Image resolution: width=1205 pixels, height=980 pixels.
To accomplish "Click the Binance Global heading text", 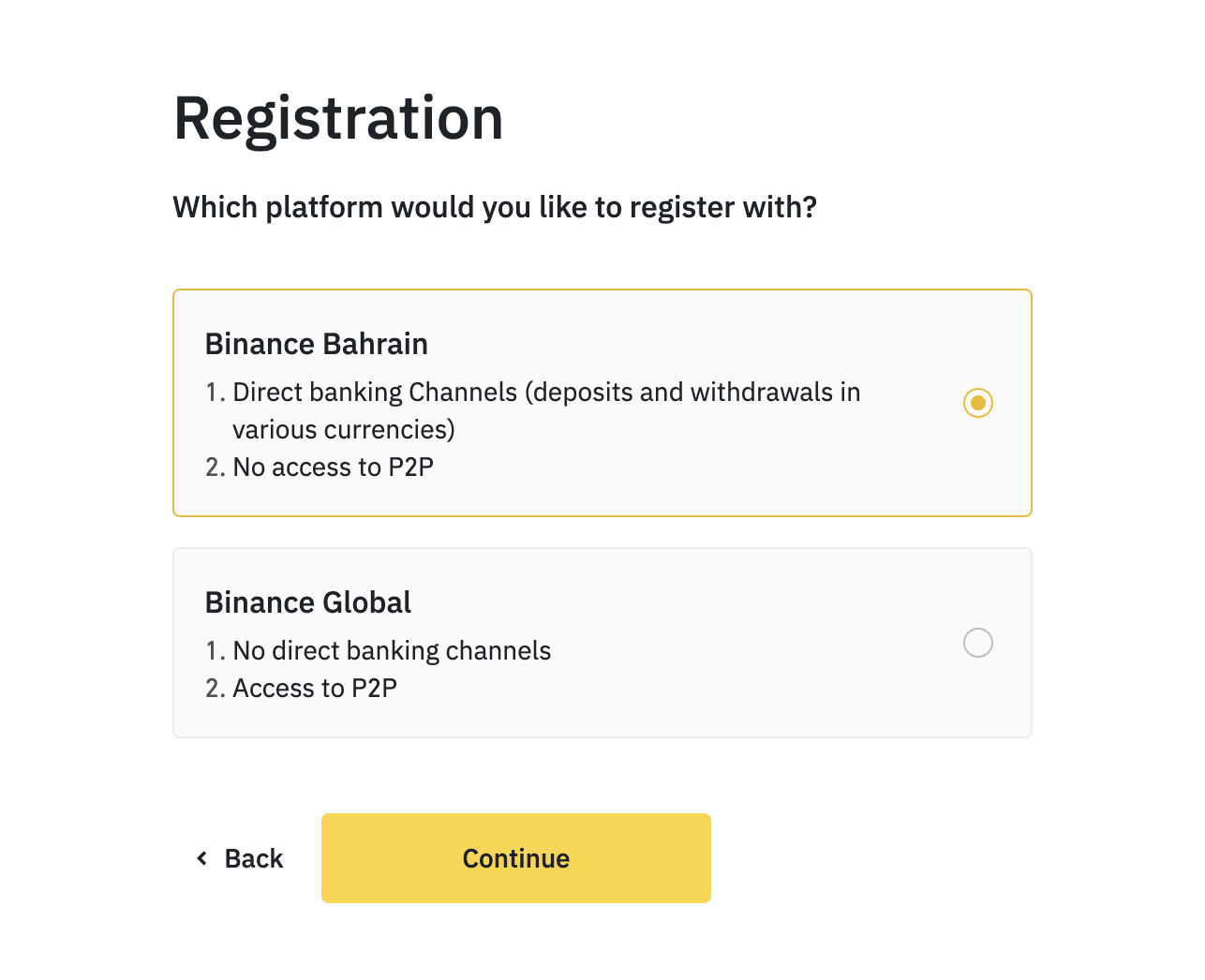I will (x=307, y=602).
